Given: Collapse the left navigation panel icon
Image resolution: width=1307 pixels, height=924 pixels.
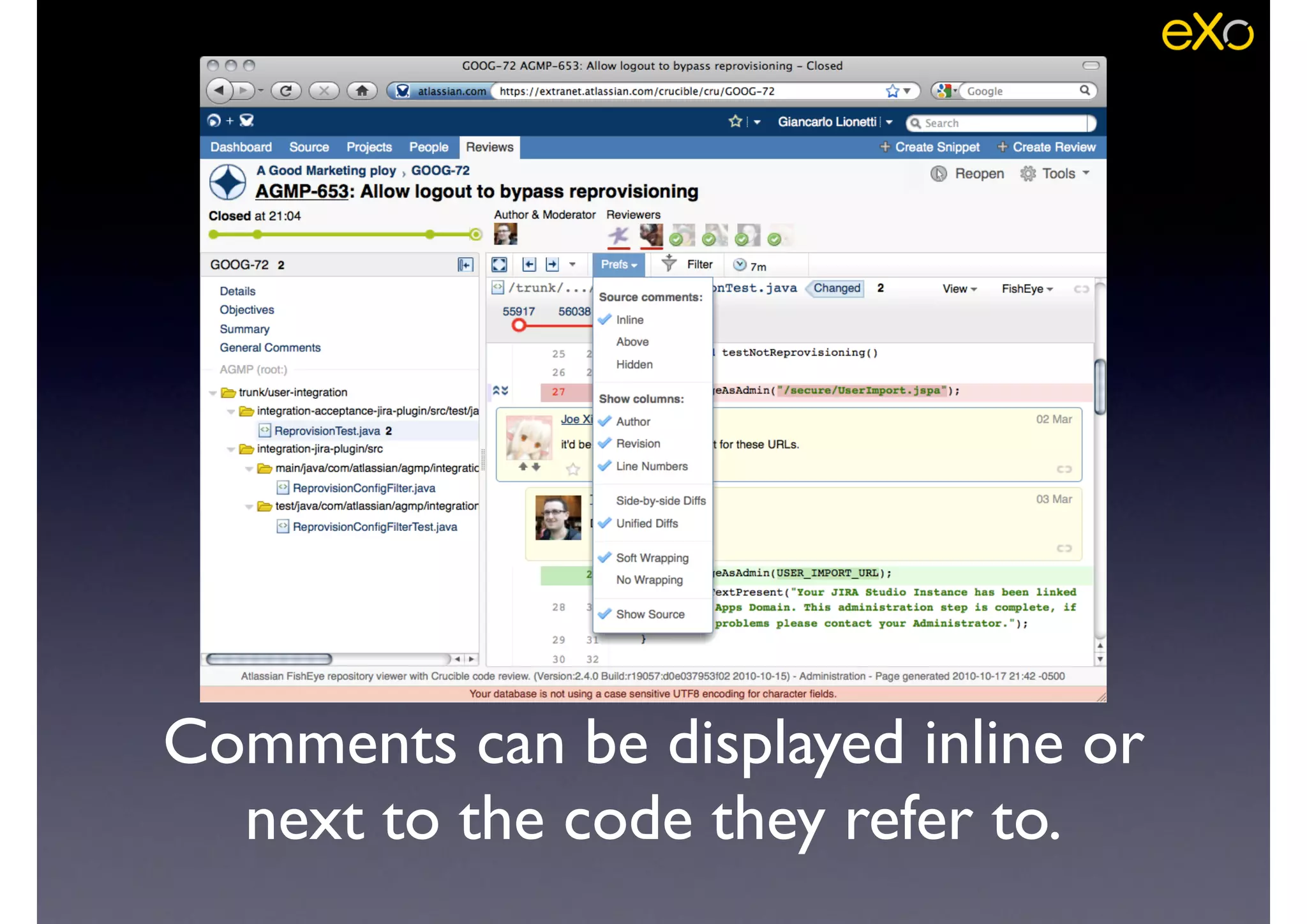Looking at the screenshot, I should click(465, 265).
